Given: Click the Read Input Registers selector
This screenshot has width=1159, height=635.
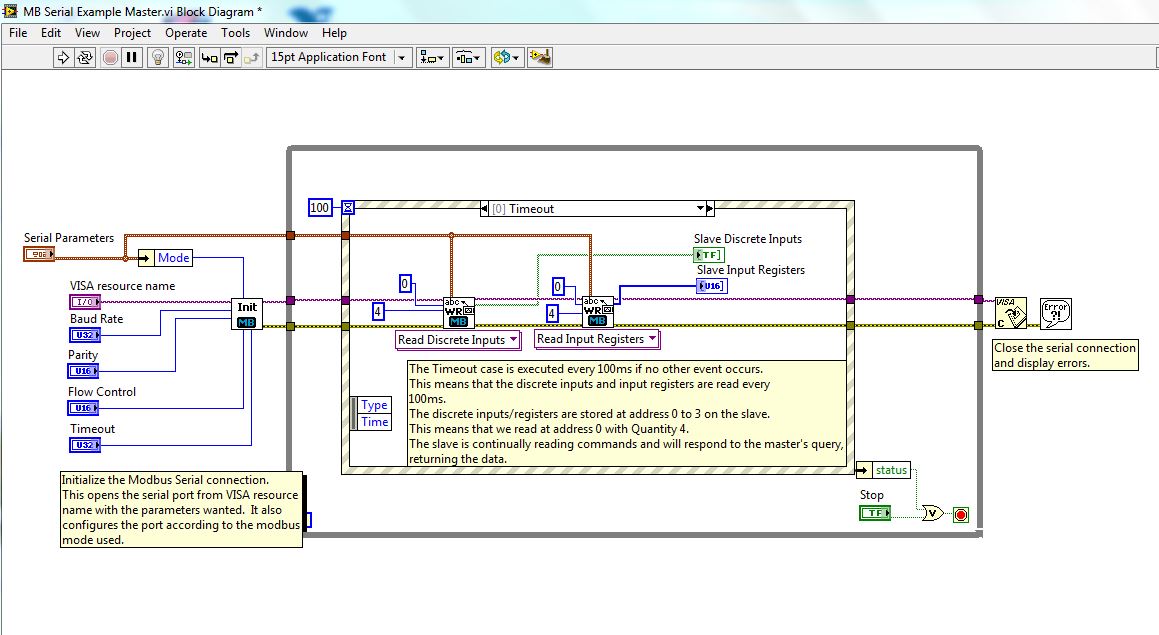Looking at the screenshot, I should [x=597, y=339].
